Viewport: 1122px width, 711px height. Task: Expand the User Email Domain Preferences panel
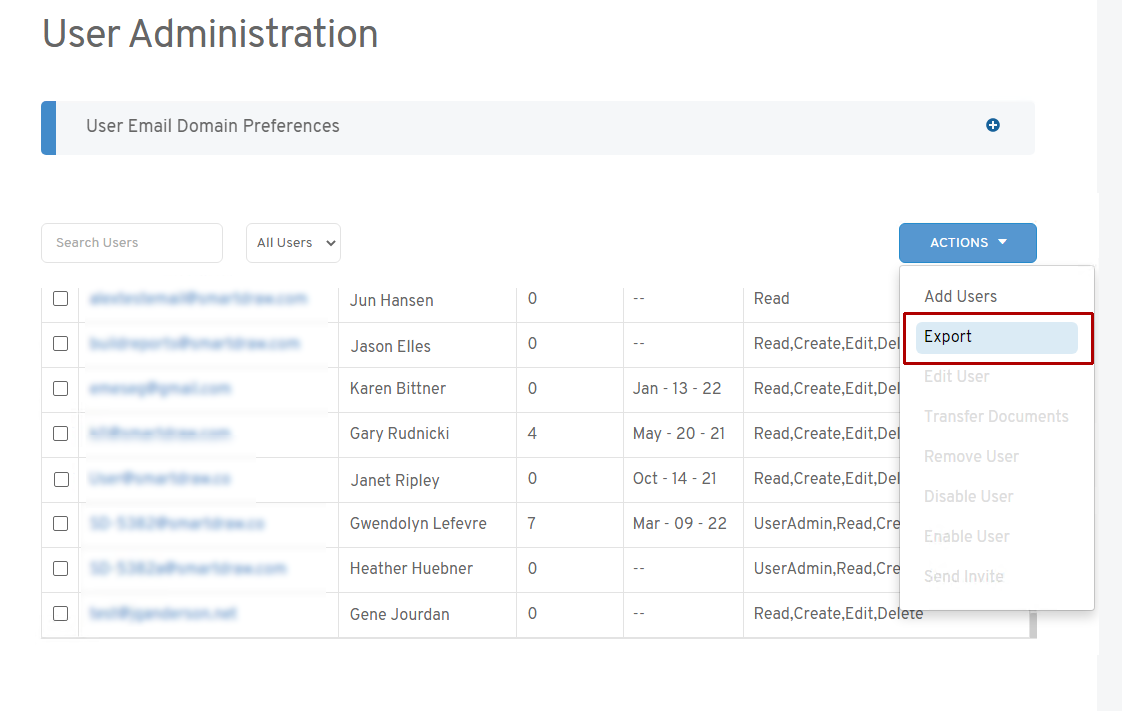click(212, 126)
